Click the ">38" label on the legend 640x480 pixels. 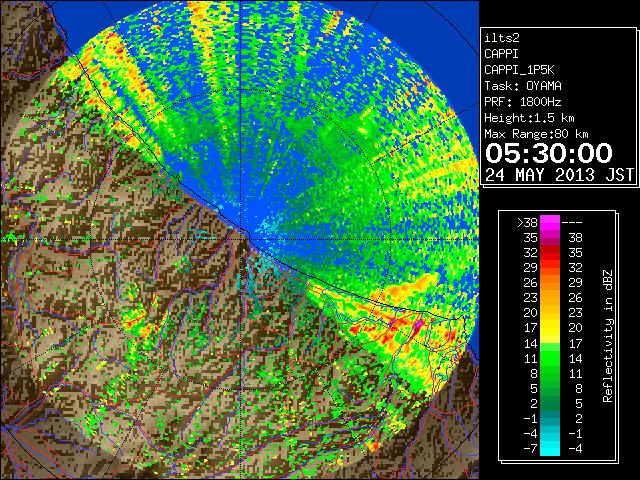click(x=527, y=223)
